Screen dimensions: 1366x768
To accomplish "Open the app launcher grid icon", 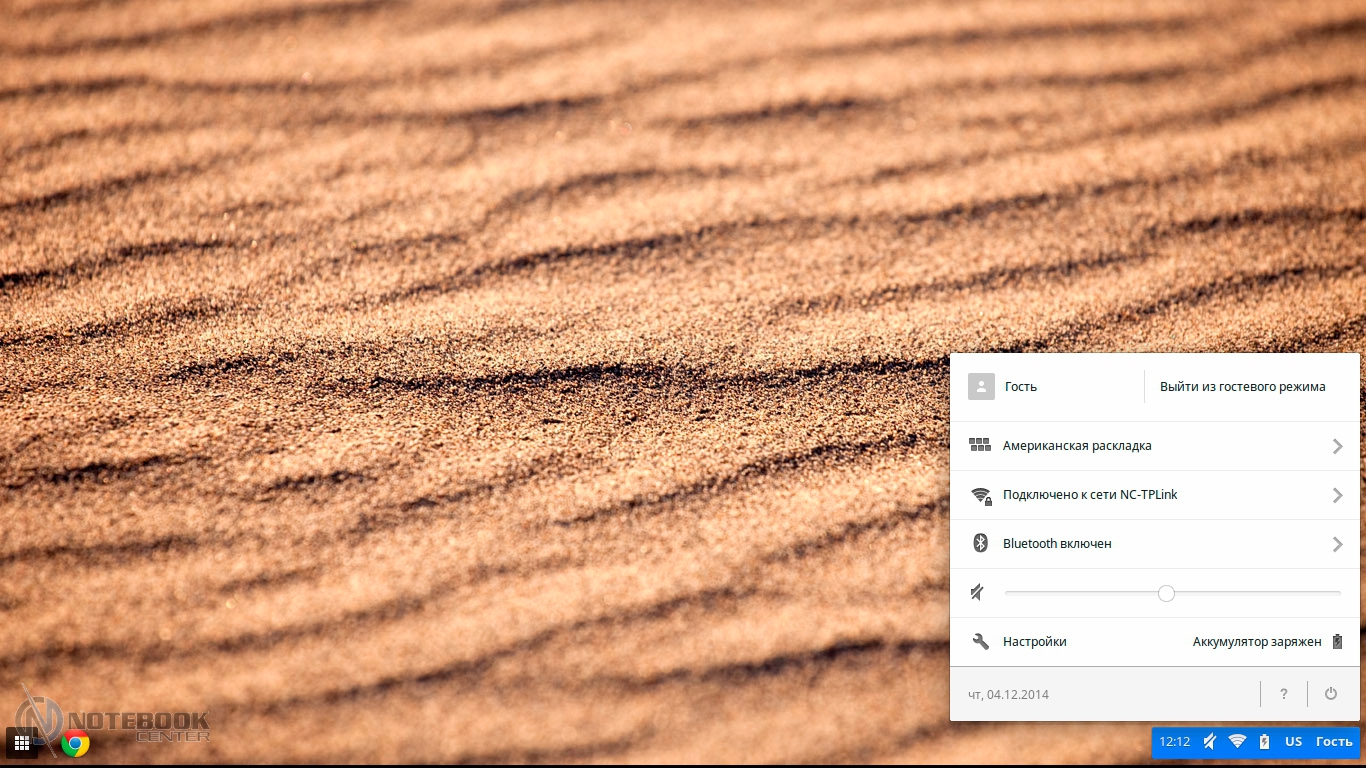I will [22, 743].
